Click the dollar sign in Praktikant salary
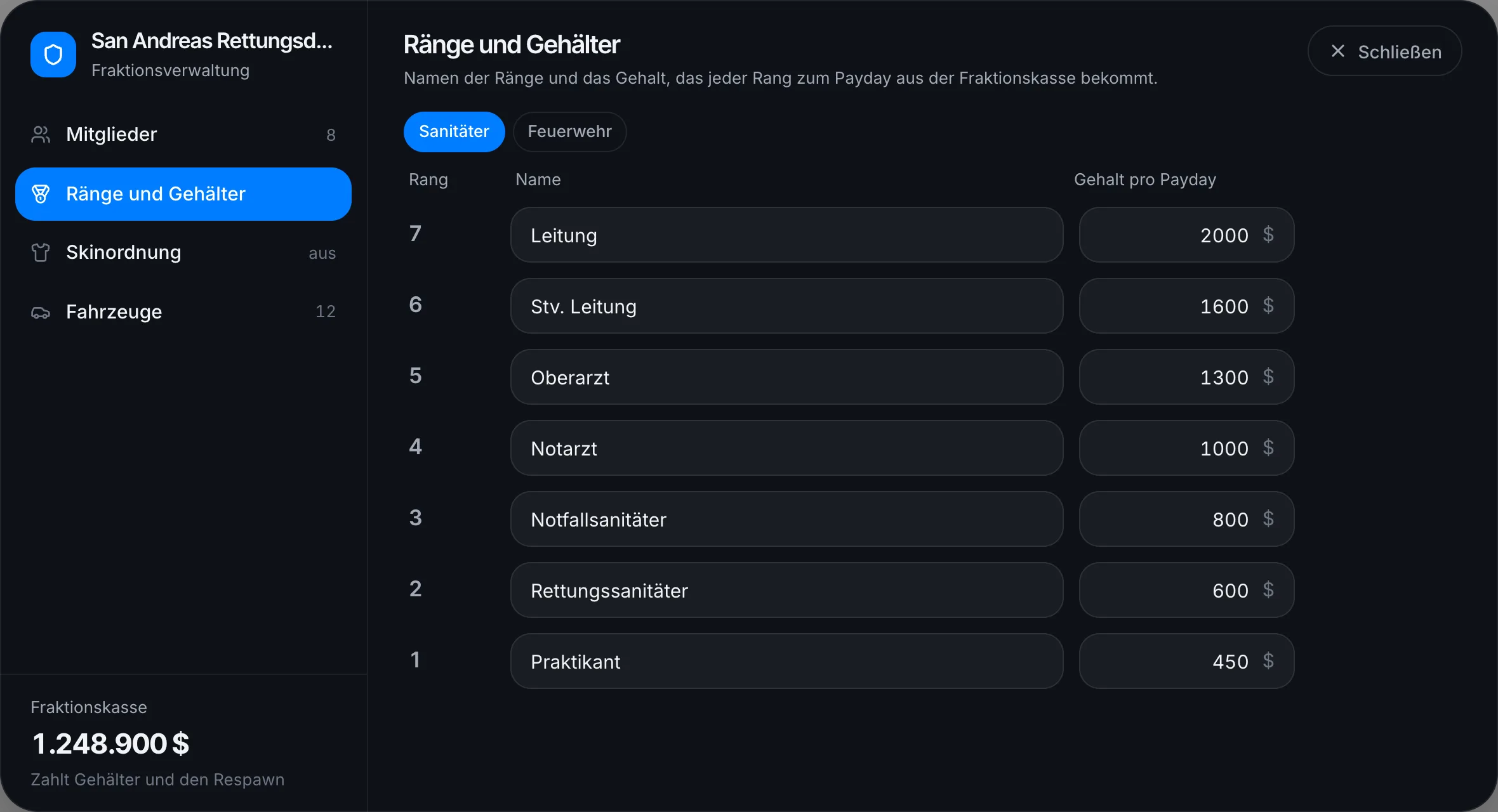Viewport: 1498px width, 812px height. (1268, 661)
